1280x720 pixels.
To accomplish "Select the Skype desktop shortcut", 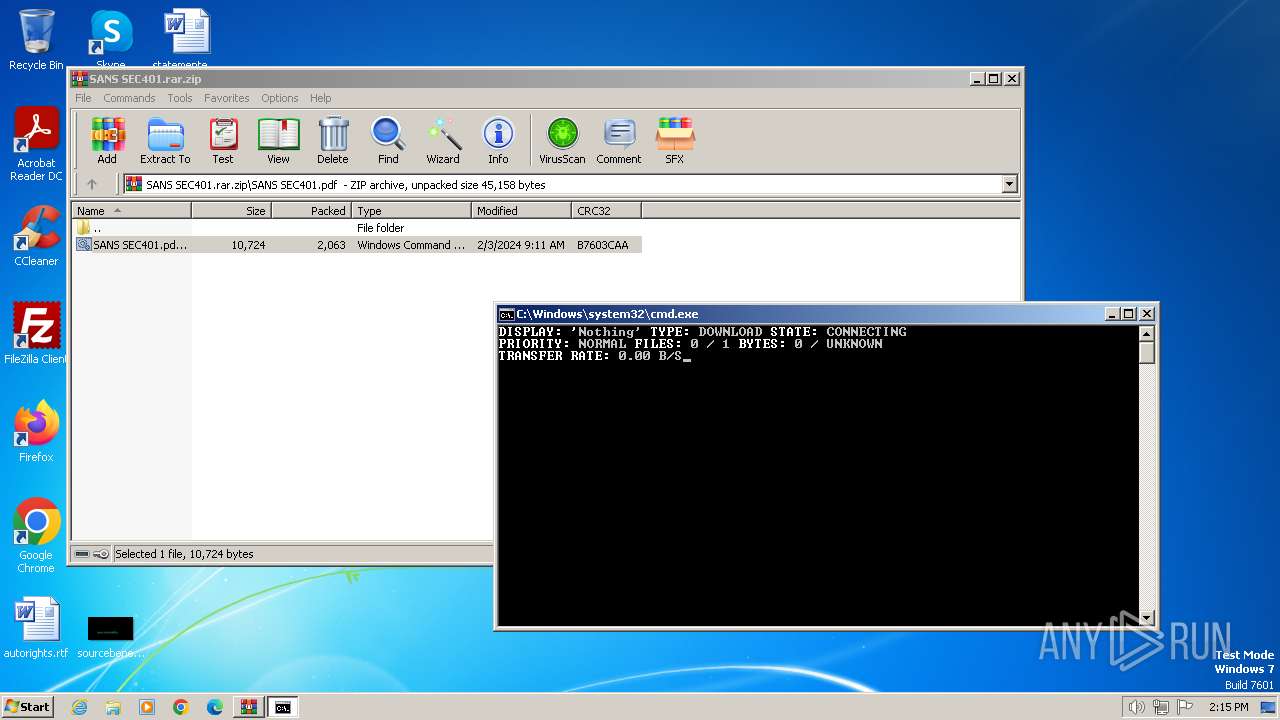I will (x=110, y=40).
